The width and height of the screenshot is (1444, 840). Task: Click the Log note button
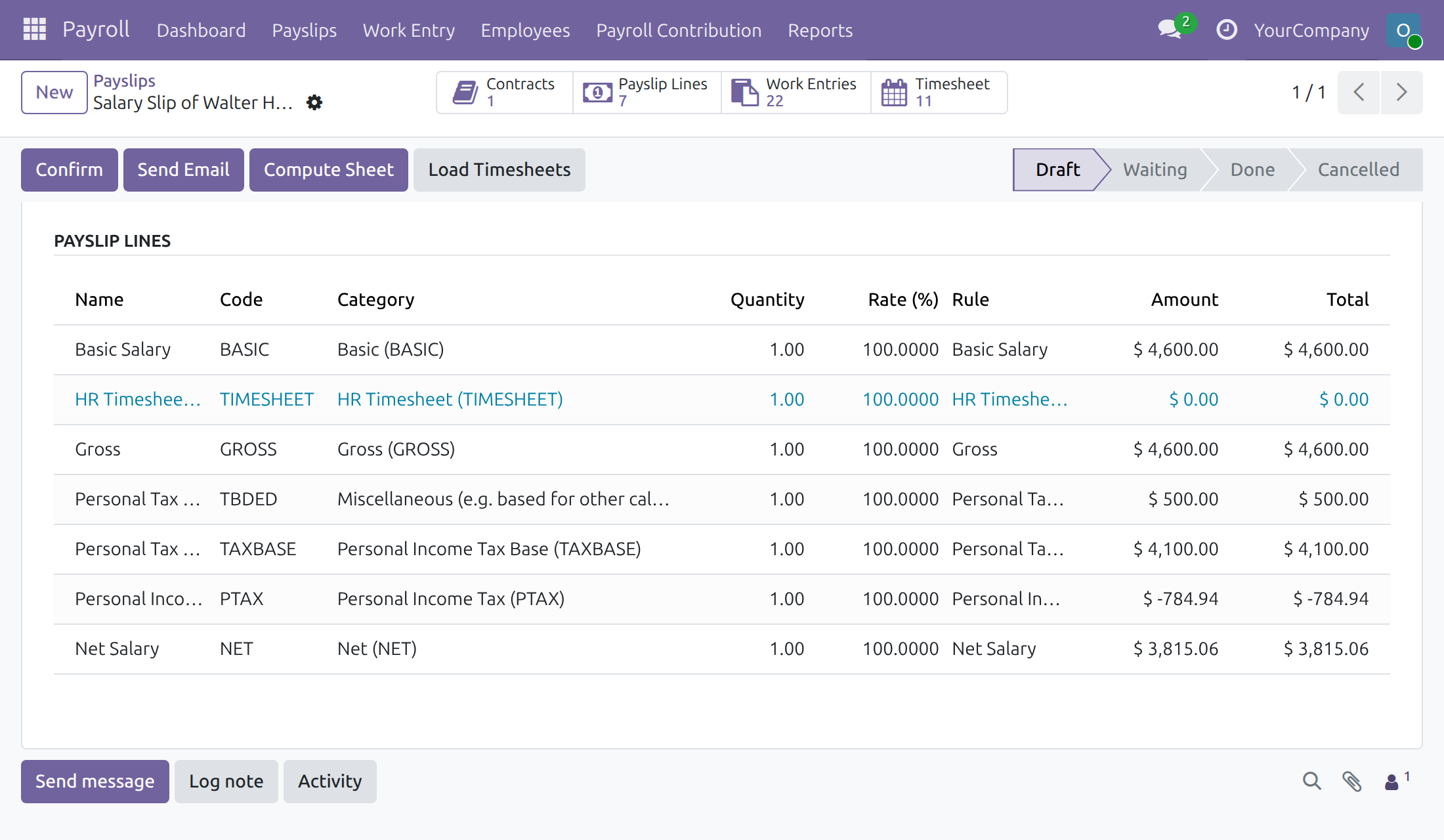tap(226, 782)
